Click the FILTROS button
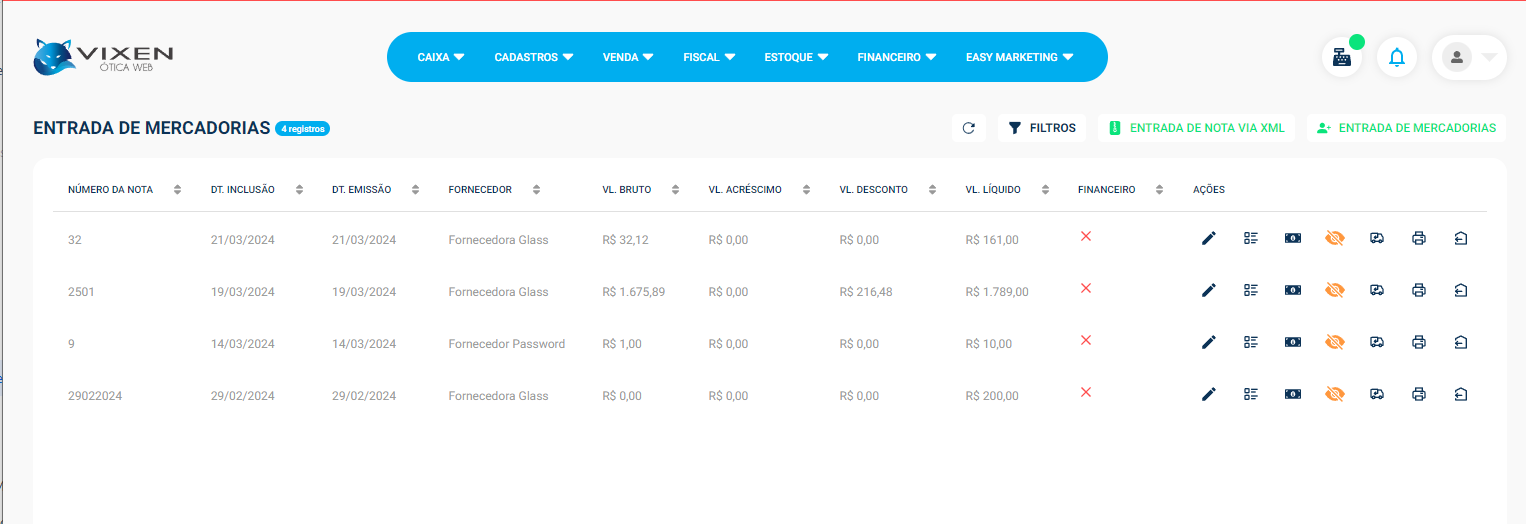Image resolution: width=1526 pixels, height=524 pixels. tap(1042, 128)
